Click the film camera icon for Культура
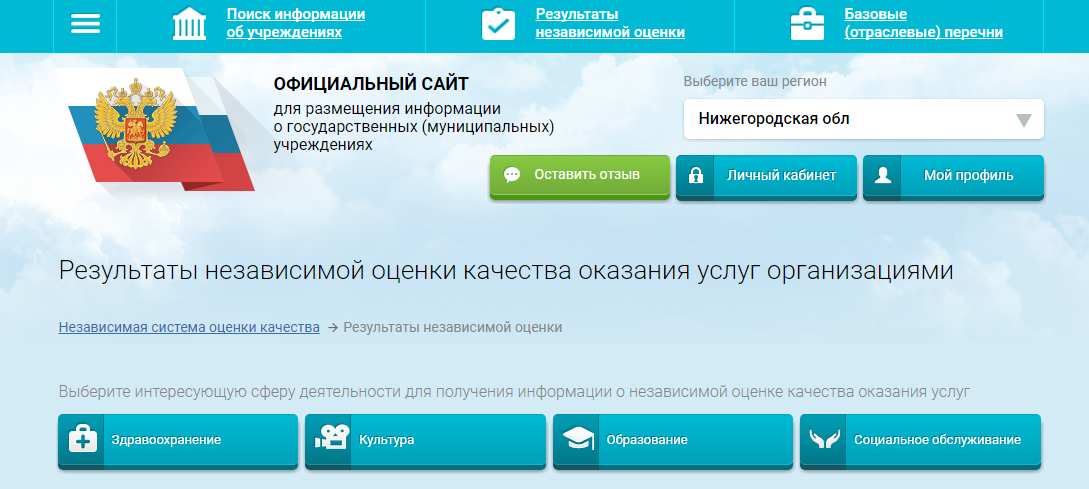Screen dimensions: 1089x489 pos(331,438)
